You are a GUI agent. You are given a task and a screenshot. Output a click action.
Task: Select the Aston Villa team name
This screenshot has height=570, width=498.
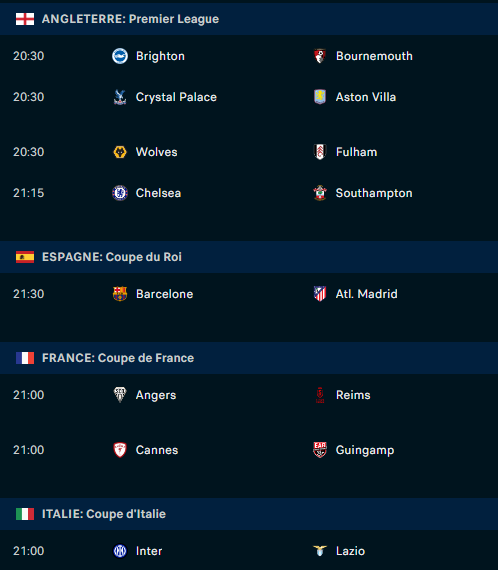pyautogui.click(x=366, y=97)
